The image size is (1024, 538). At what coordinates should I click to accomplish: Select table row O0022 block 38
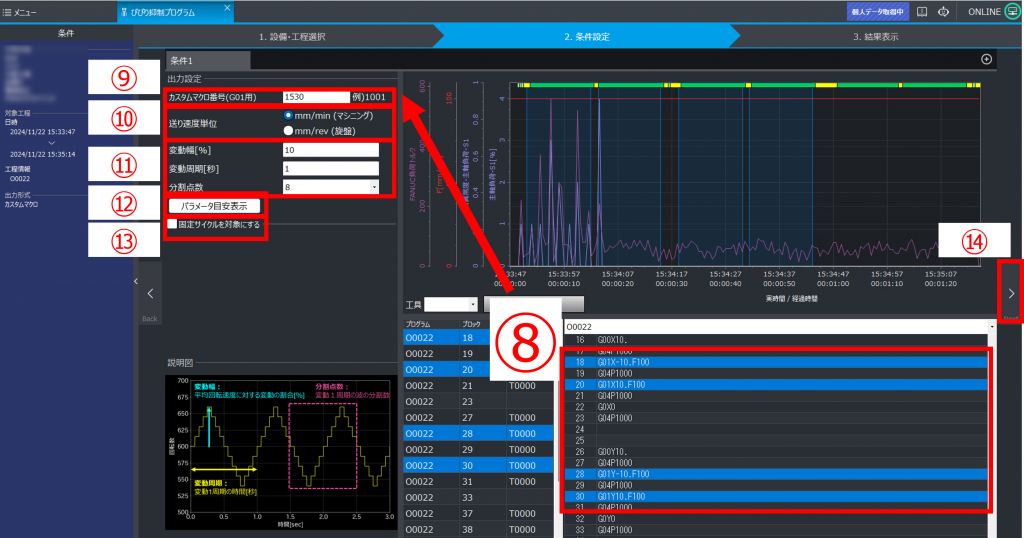tap(479, 530)
